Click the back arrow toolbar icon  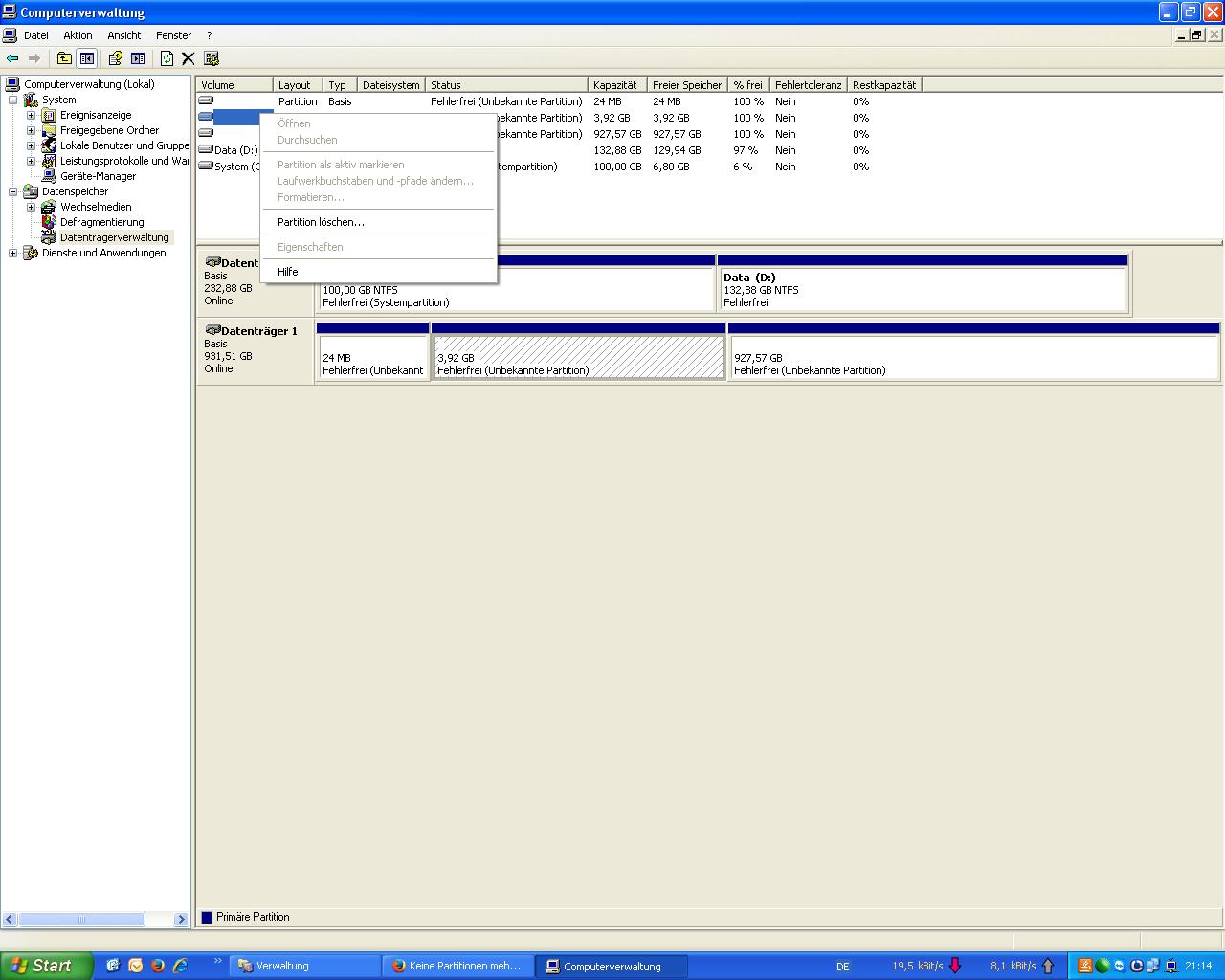(x=12, y=58)
